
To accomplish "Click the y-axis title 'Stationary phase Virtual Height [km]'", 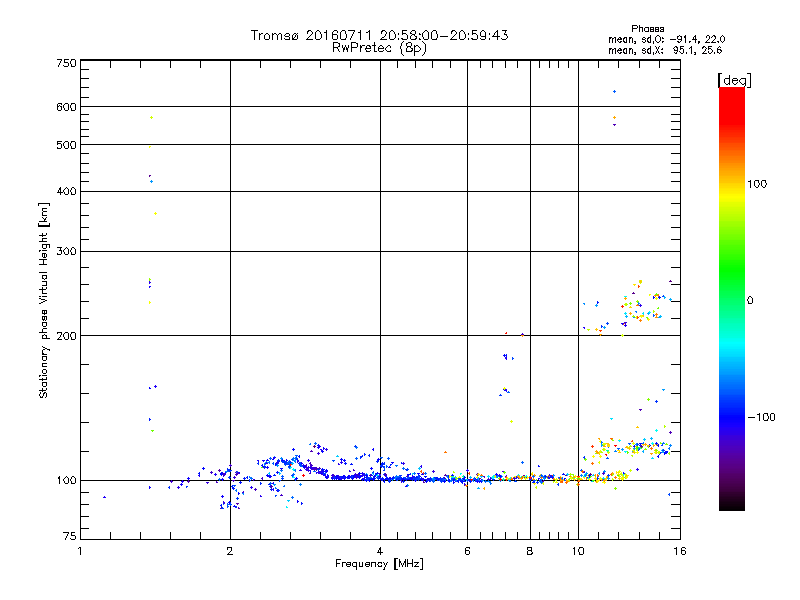I will pyautogui.click(x=43, y=300).
